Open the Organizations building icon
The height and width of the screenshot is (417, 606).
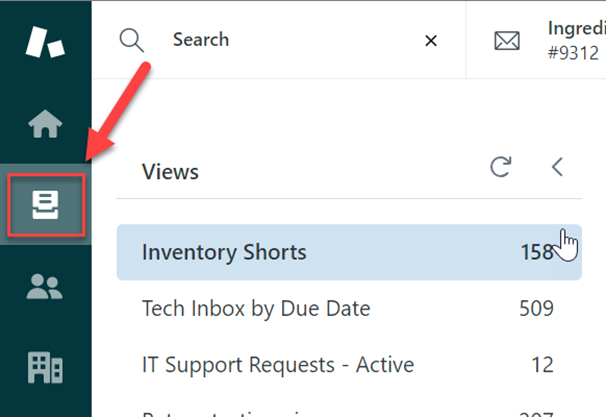(46, 366)
